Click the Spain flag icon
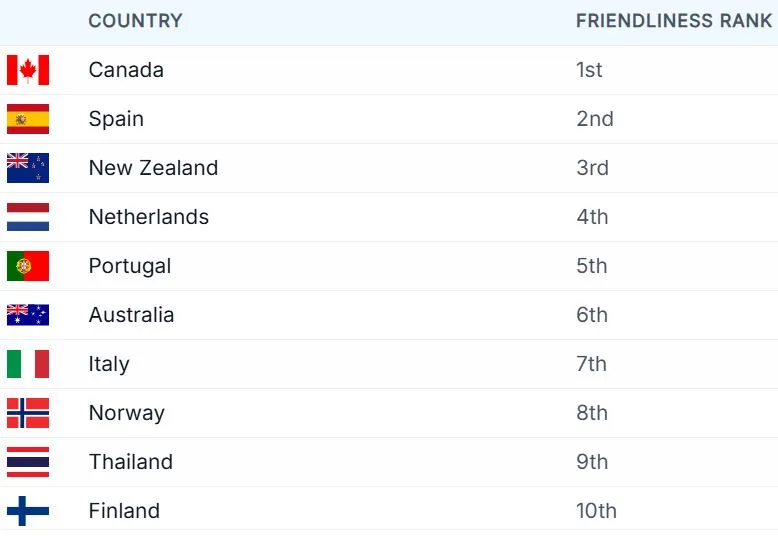The height and width of the screenshot is (540, 778). coord(28,119)
